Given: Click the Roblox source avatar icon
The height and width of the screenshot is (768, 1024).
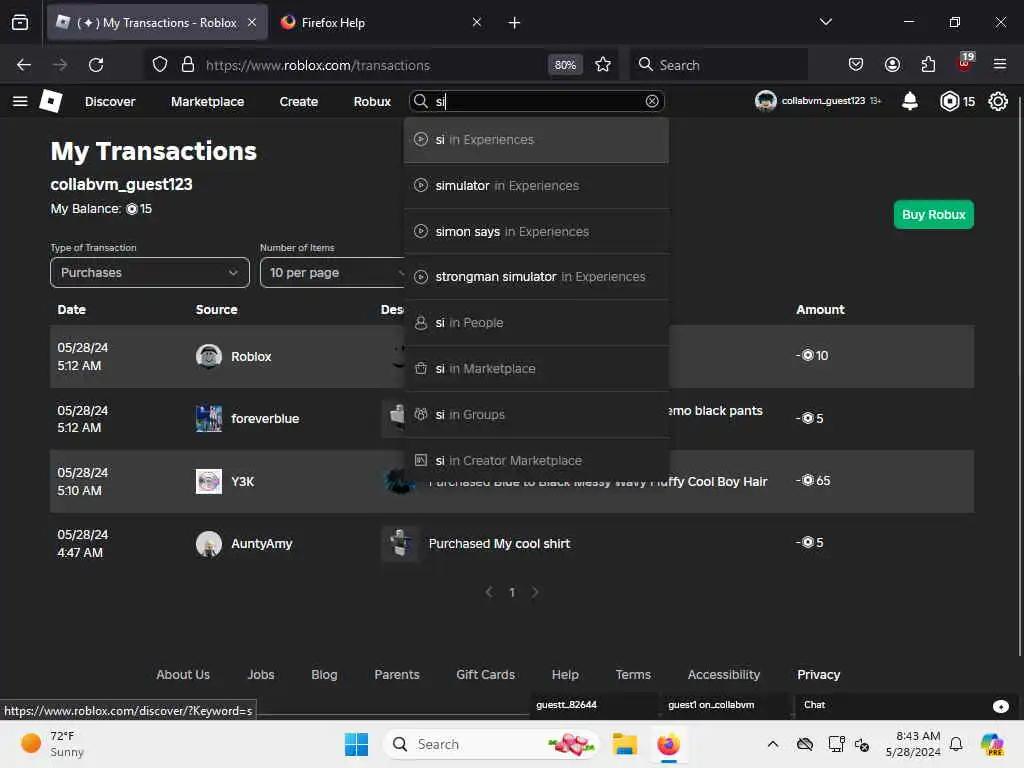Looking at the screenshot, I should [x=209, y=357].
